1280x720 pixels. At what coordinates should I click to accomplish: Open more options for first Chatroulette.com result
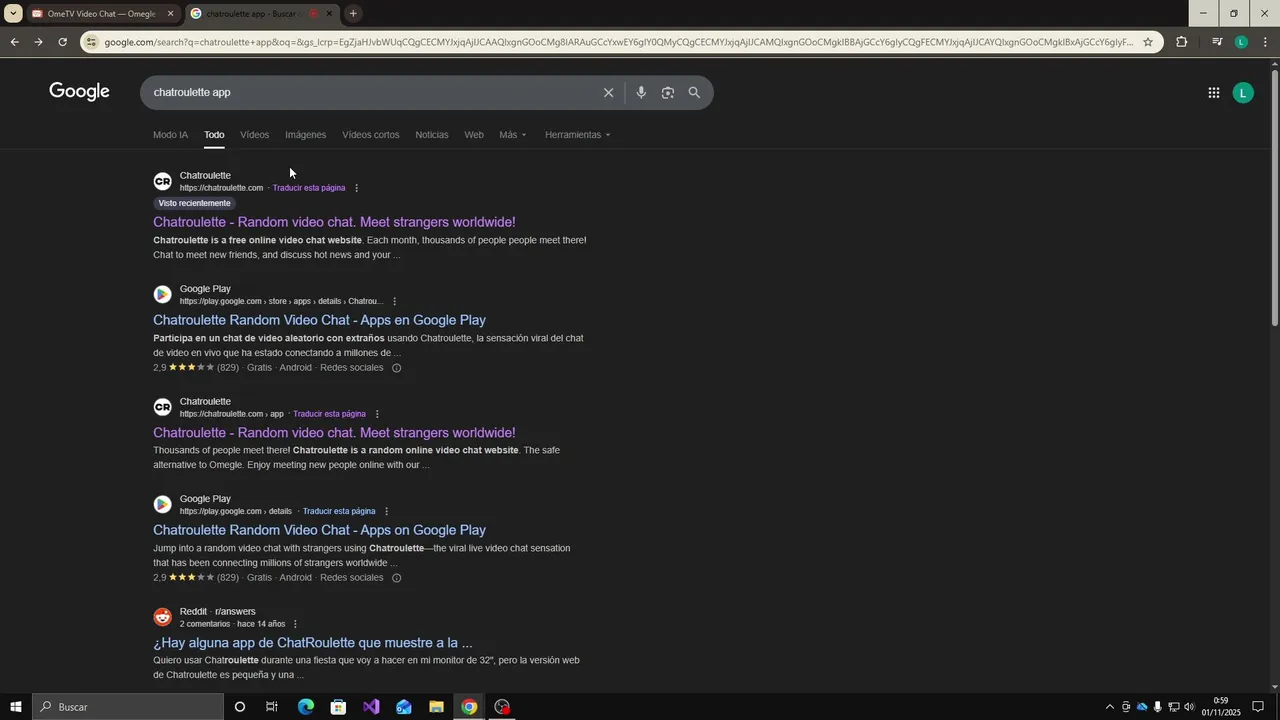tap(356, 188)
